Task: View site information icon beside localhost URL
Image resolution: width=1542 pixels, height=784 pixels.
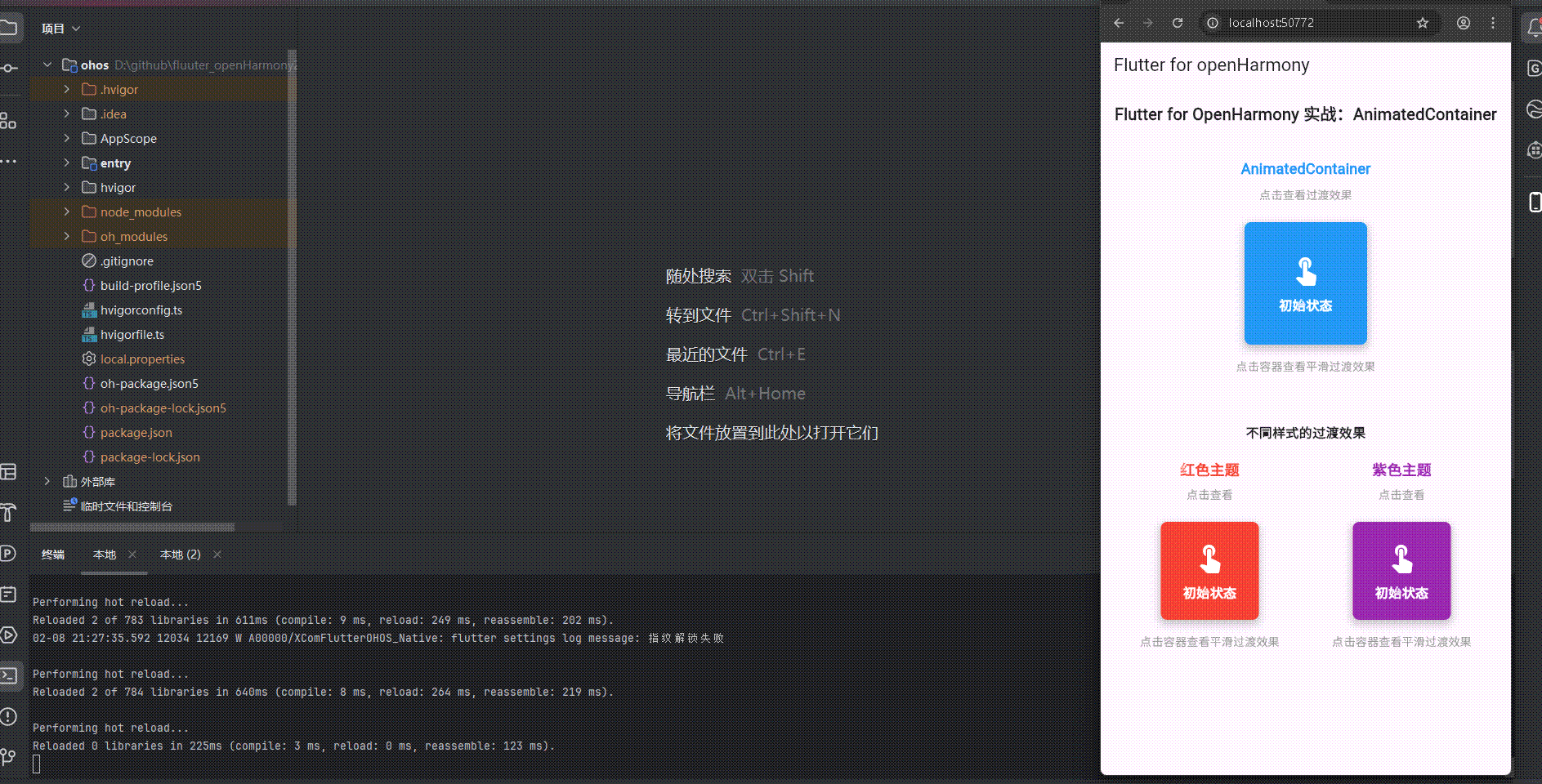Action: [x=1213, y=23]
